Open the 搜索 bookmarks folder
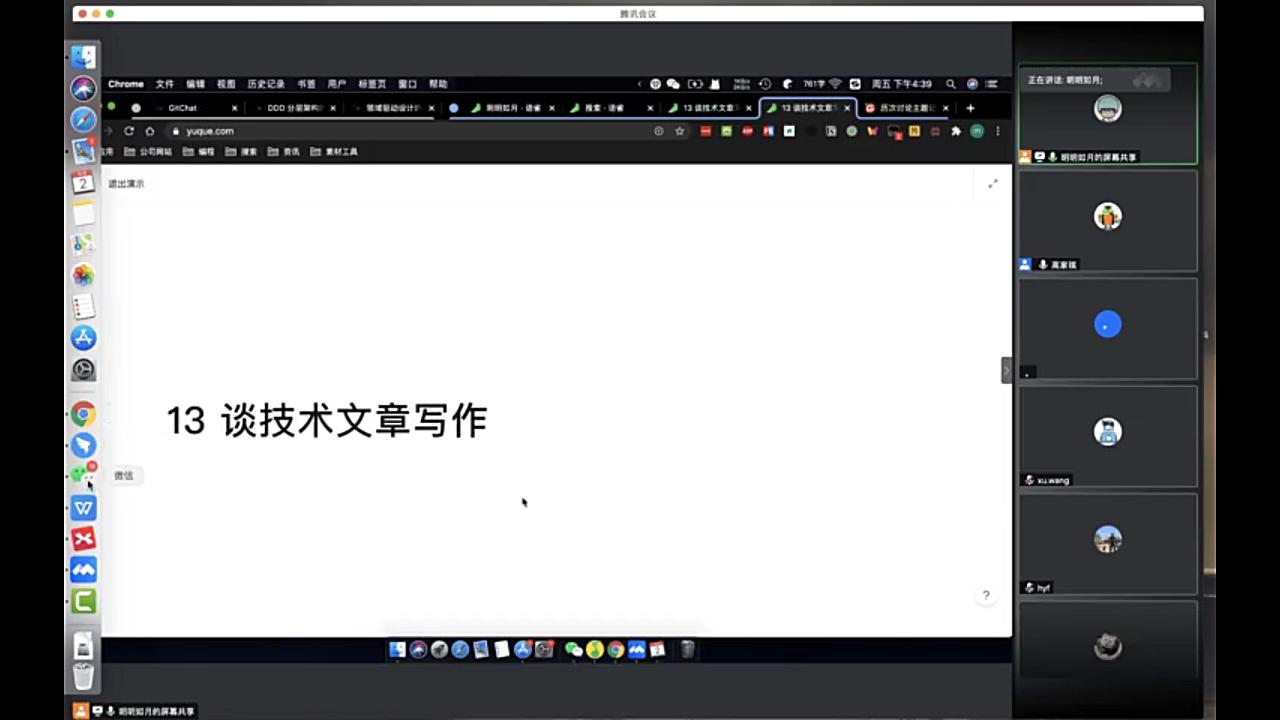 coord(242,152)
